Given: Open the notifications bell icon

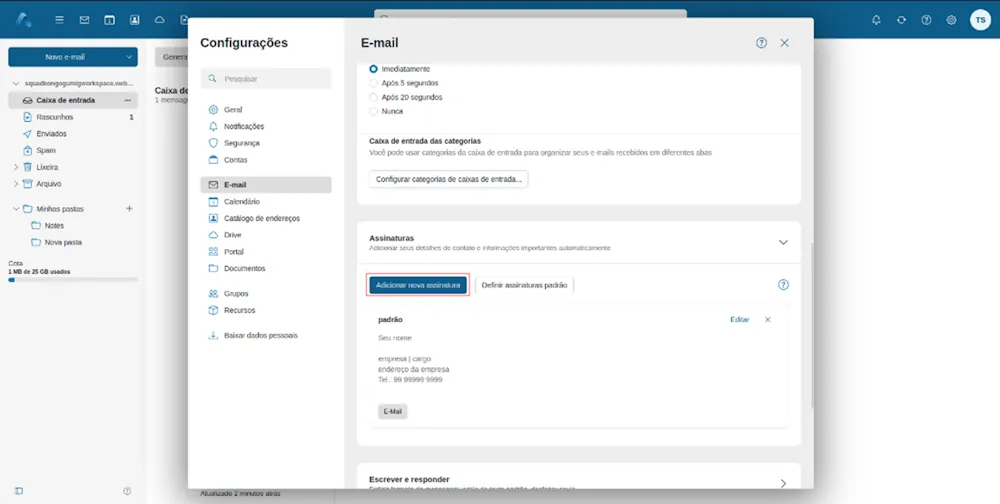Looking at the screenshot, I should click(876, 20).
